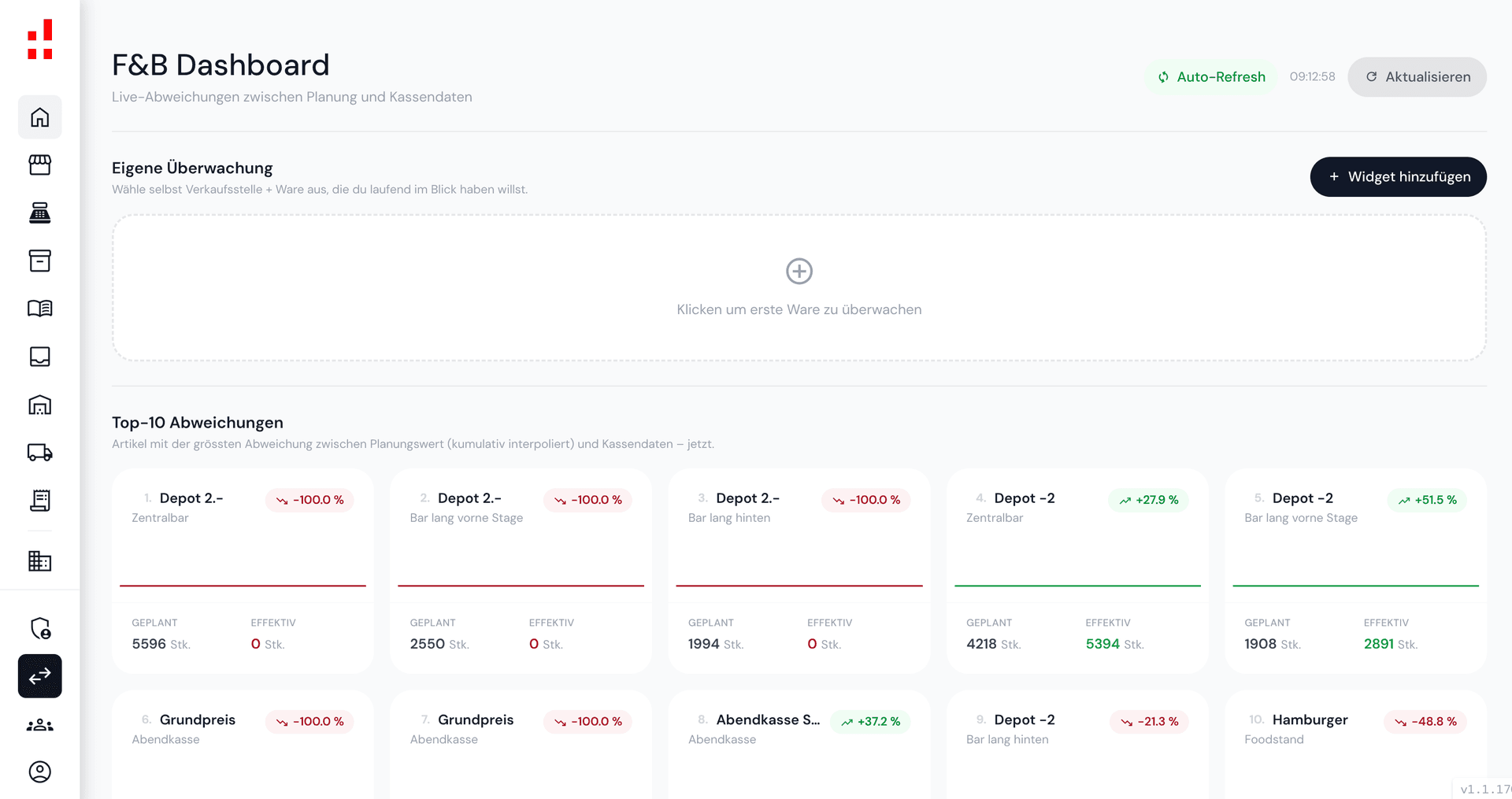Open the cash register icon

39,213
